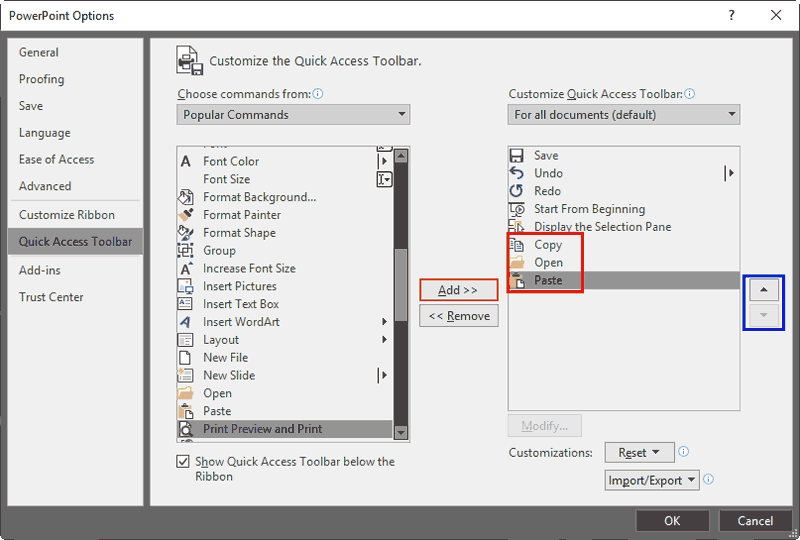
Task: Click the Open folder icon in left list
Action: coord(185,393)
